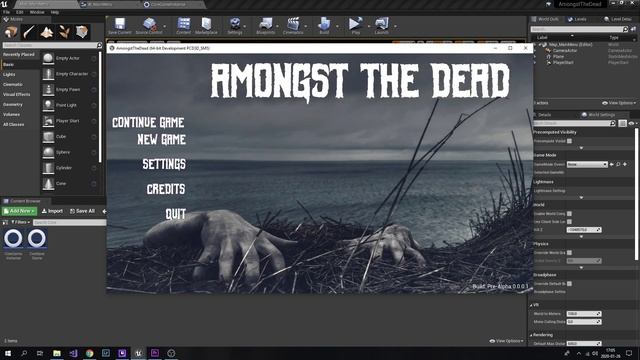Viewport: 640px width, 360px height.
Task: Open the Settings toolbar dropdown arrow
Action: (x=244, y=26)
